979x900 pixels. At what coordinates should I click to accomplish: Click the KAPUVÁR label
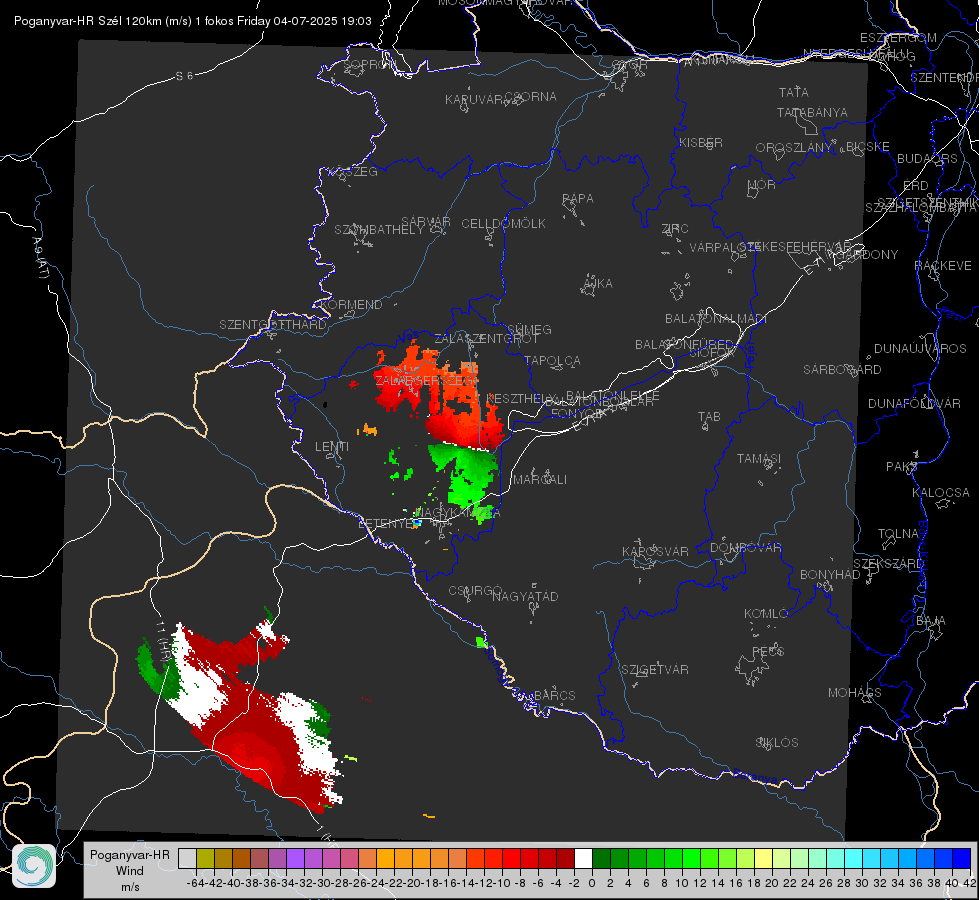[474, 100]
